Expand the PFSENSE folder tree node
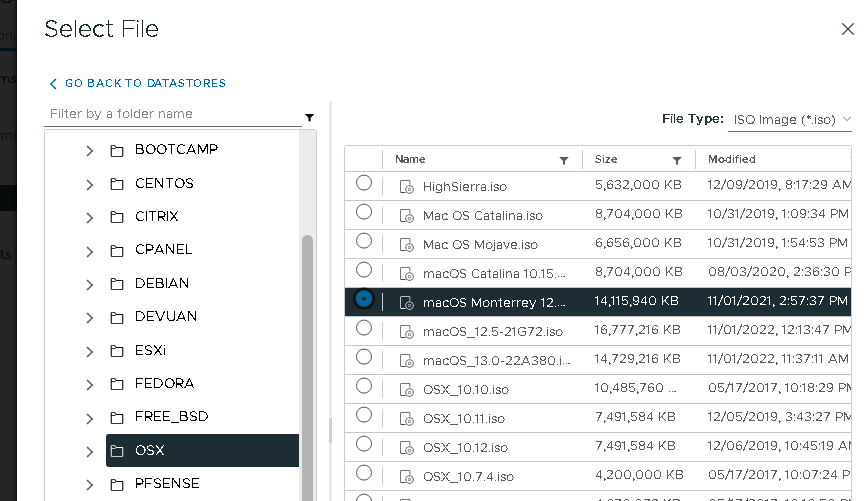 (x=90, y=485)
